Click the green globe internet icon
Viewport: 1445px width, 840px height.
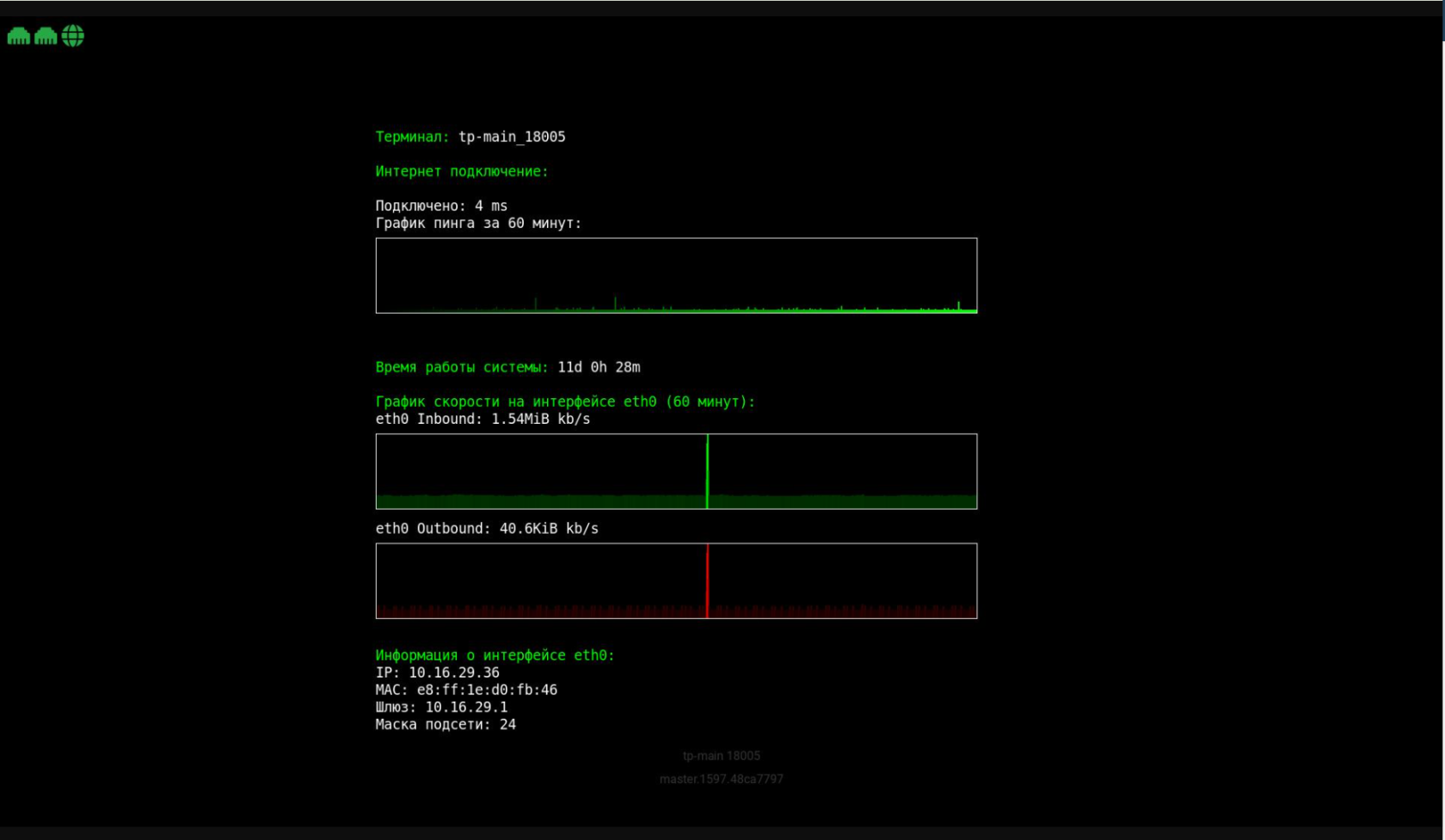73,36
